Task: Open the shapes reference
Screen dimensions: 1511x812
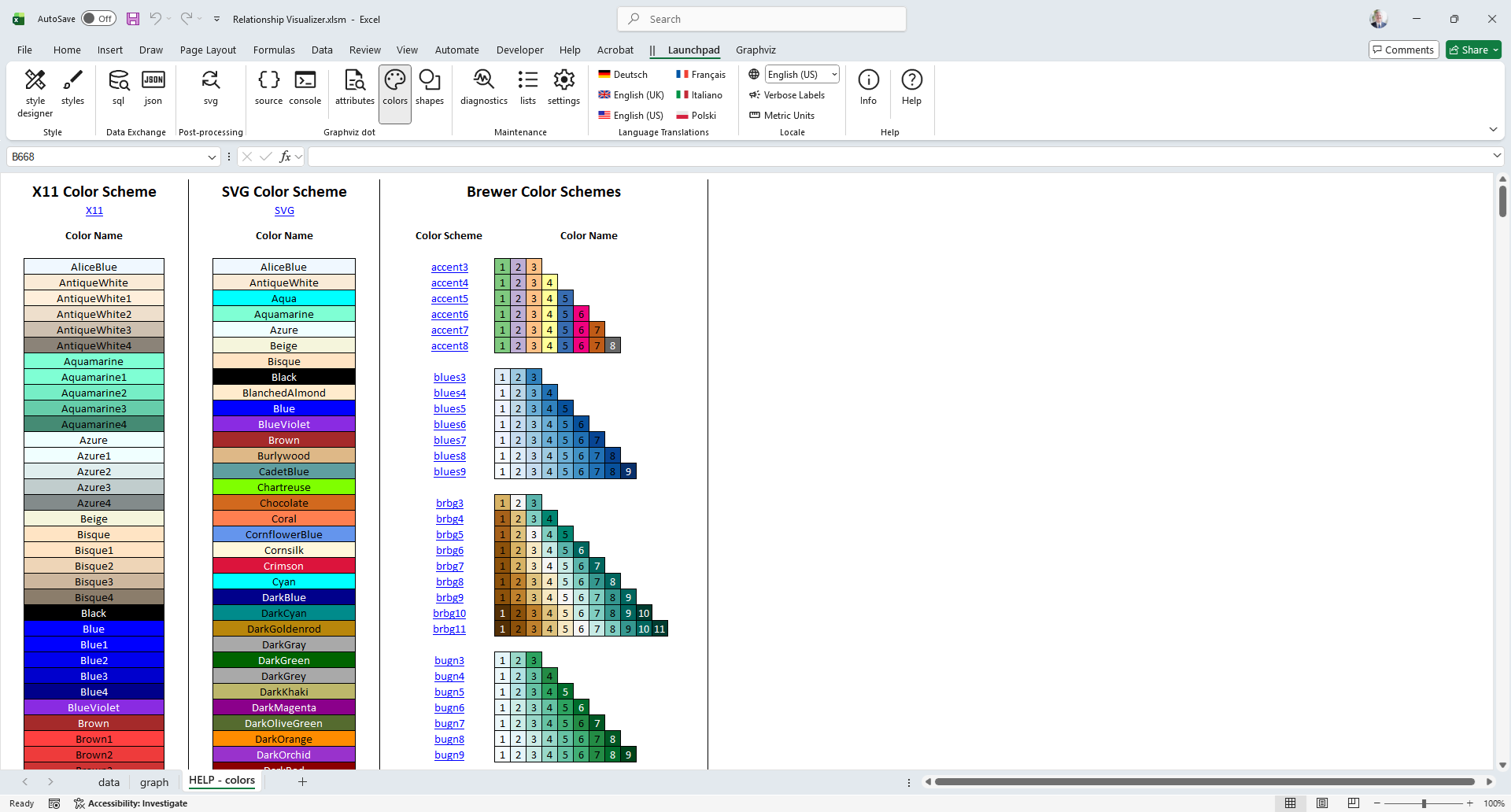Action: pyautogui.click(x=430, y=87)
